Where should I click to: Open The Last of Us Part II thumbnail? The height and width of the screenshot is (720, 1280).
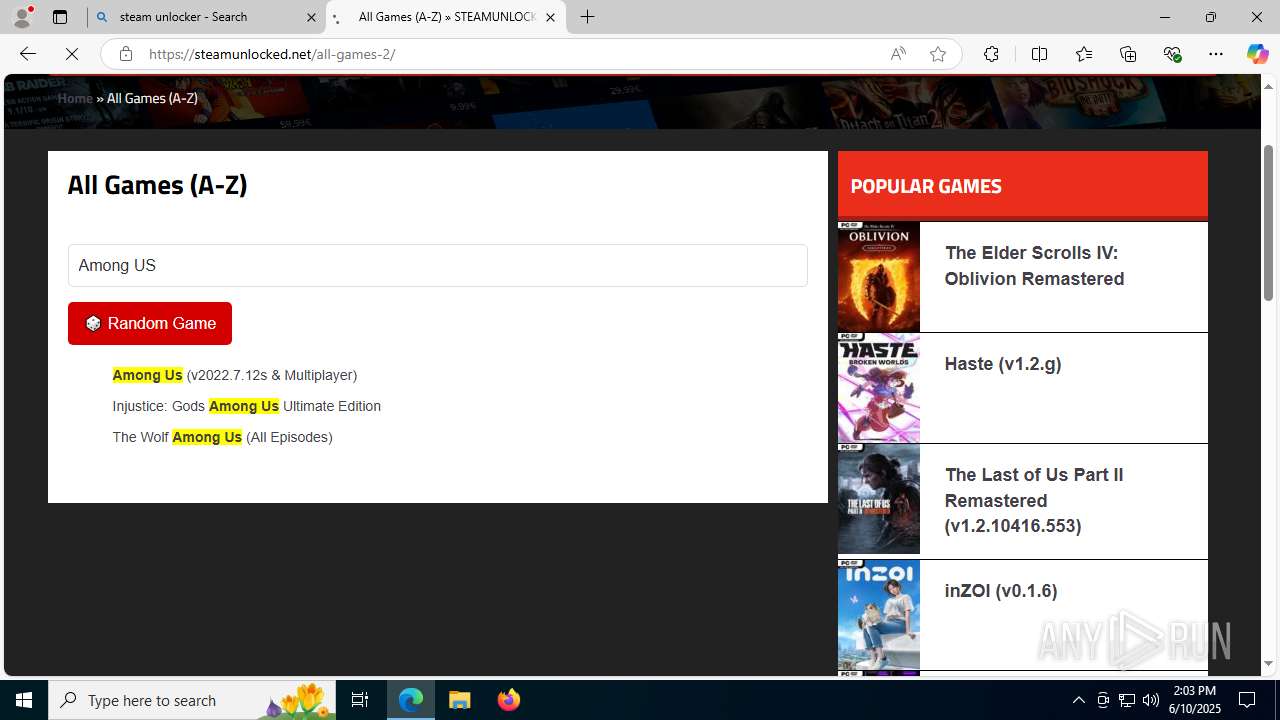tap(879, 499)
